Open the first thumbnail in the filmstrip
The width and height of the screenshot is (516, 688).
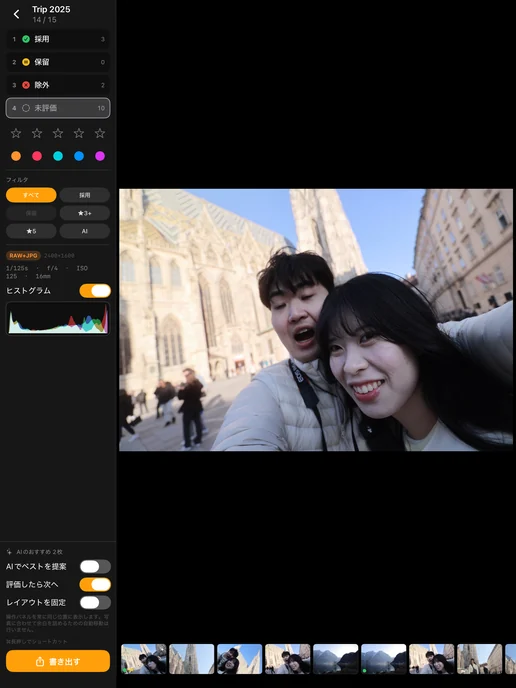click(143, 659)
